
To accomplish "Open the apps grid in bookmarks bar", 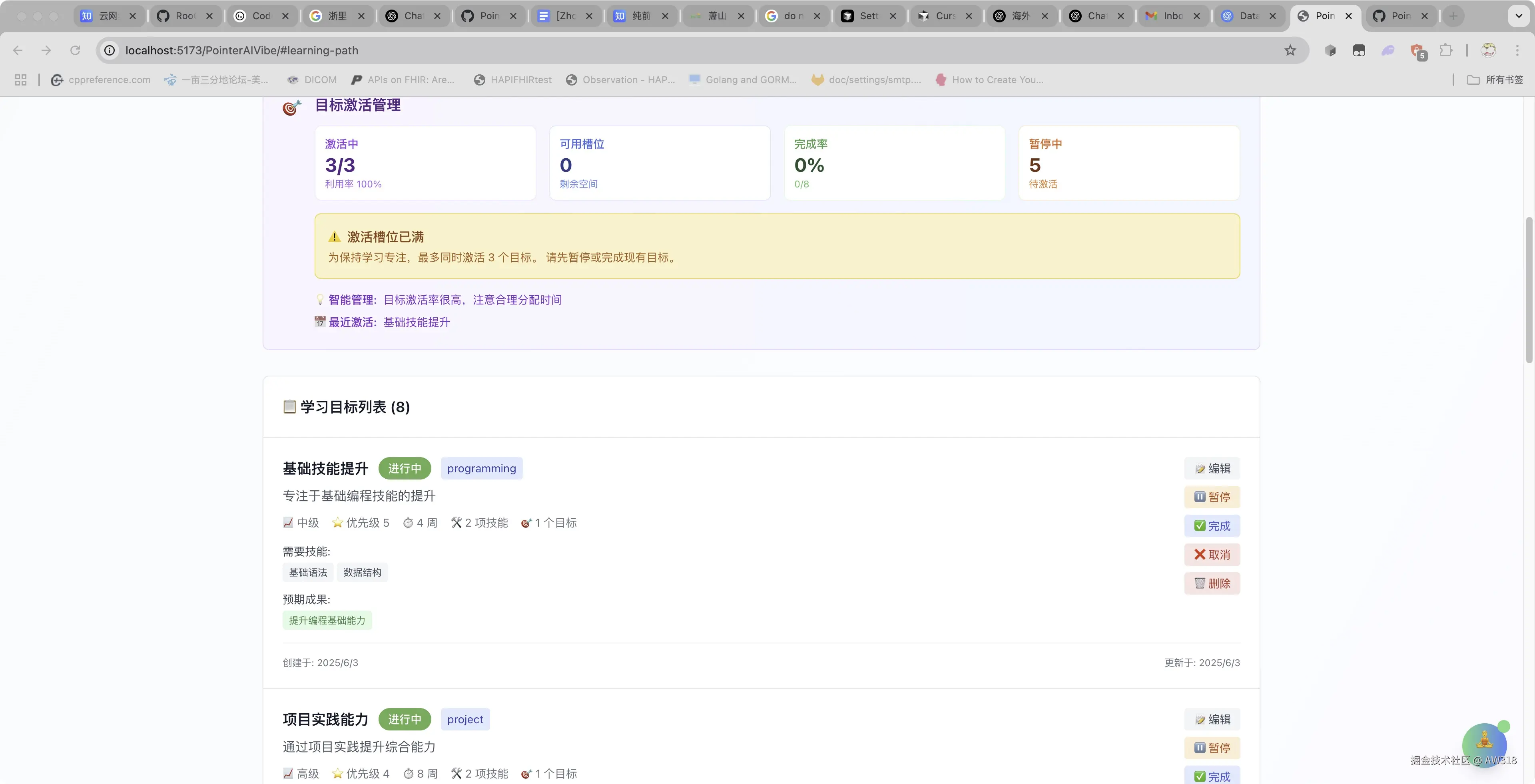I will [21, 80].
